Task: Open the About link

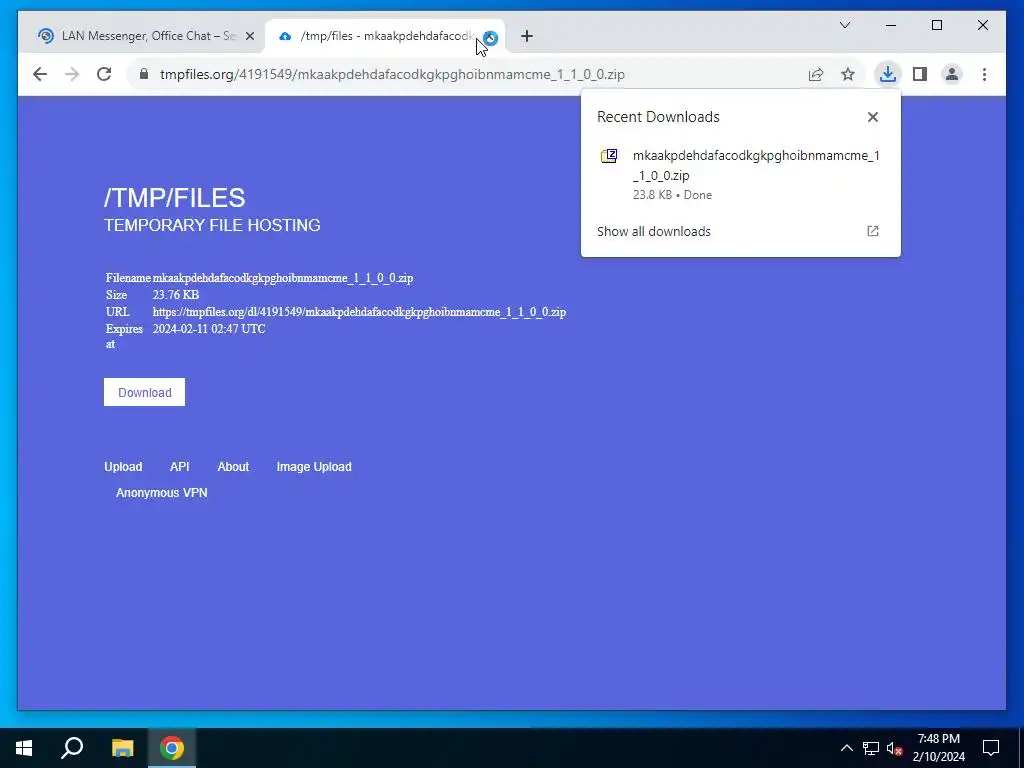Action: point(233,467)
